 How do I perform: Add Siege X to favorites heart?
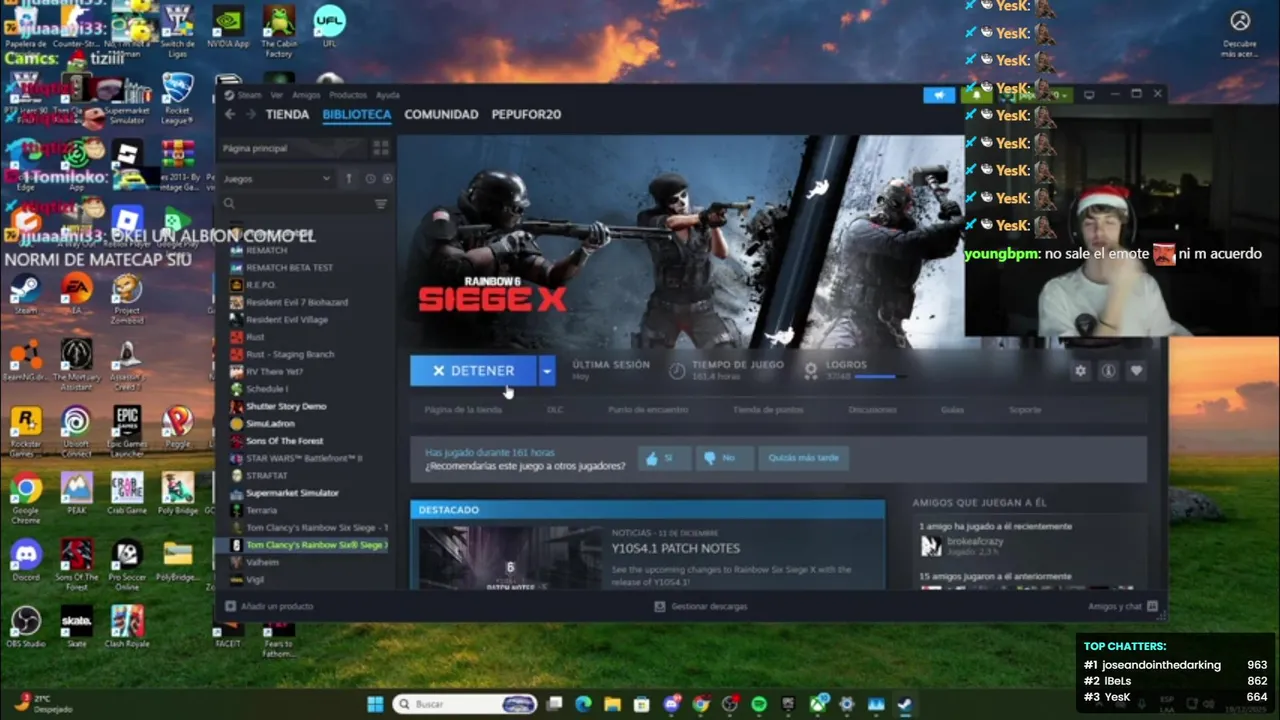click(1136, 370)
